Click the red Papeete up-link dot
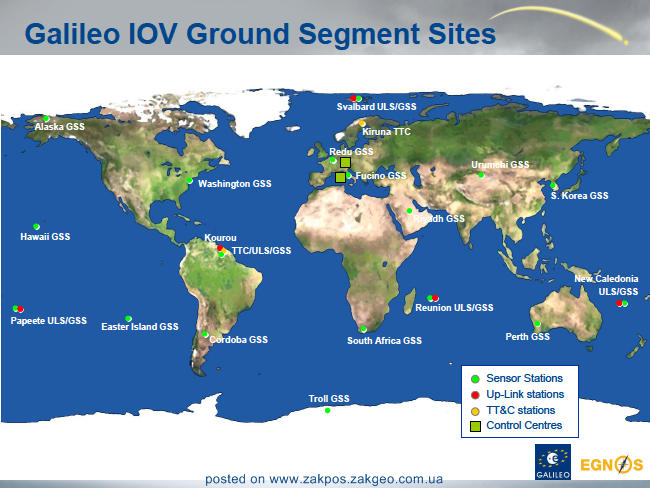This screenshot has height=488, width=650. coord(21,309)
